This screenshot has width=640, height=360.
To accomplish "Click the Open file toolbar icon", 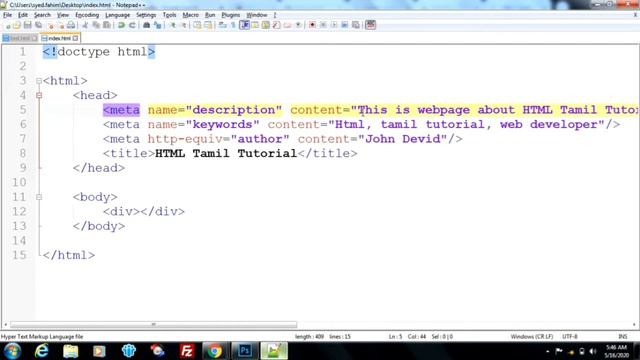I will coord(17,25).
